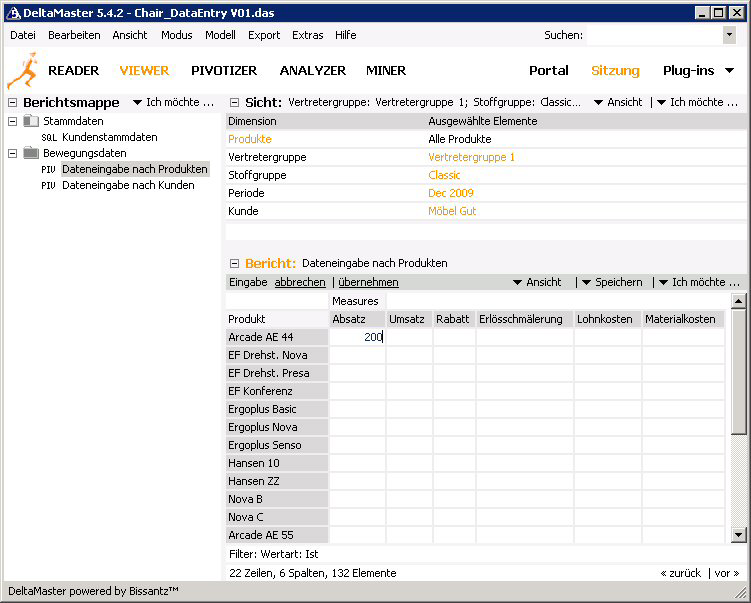Switch to ANALYZER mode
Image resolution: width=751 pixels, height=603 pixels.
[x=312, y=70]
